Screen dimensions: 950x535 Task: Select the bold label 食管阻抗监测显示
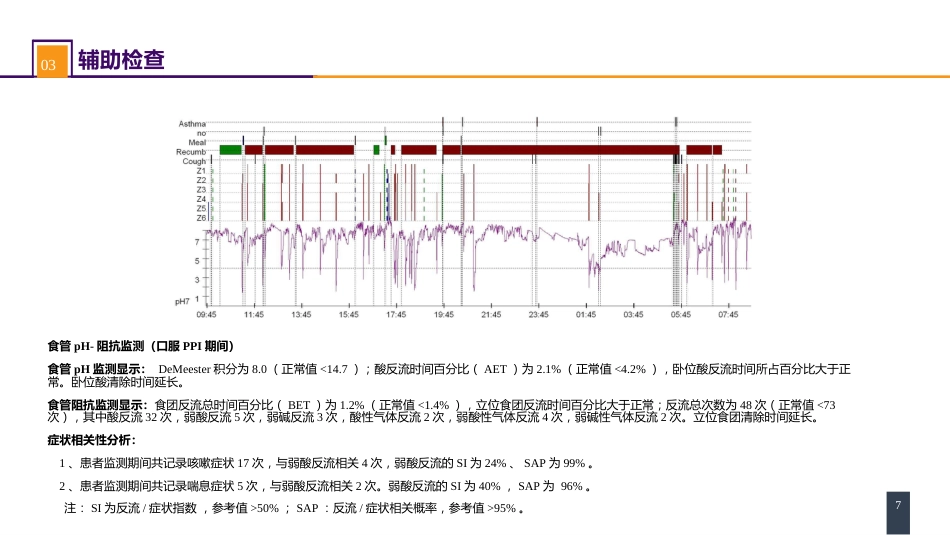click(98, 405)
